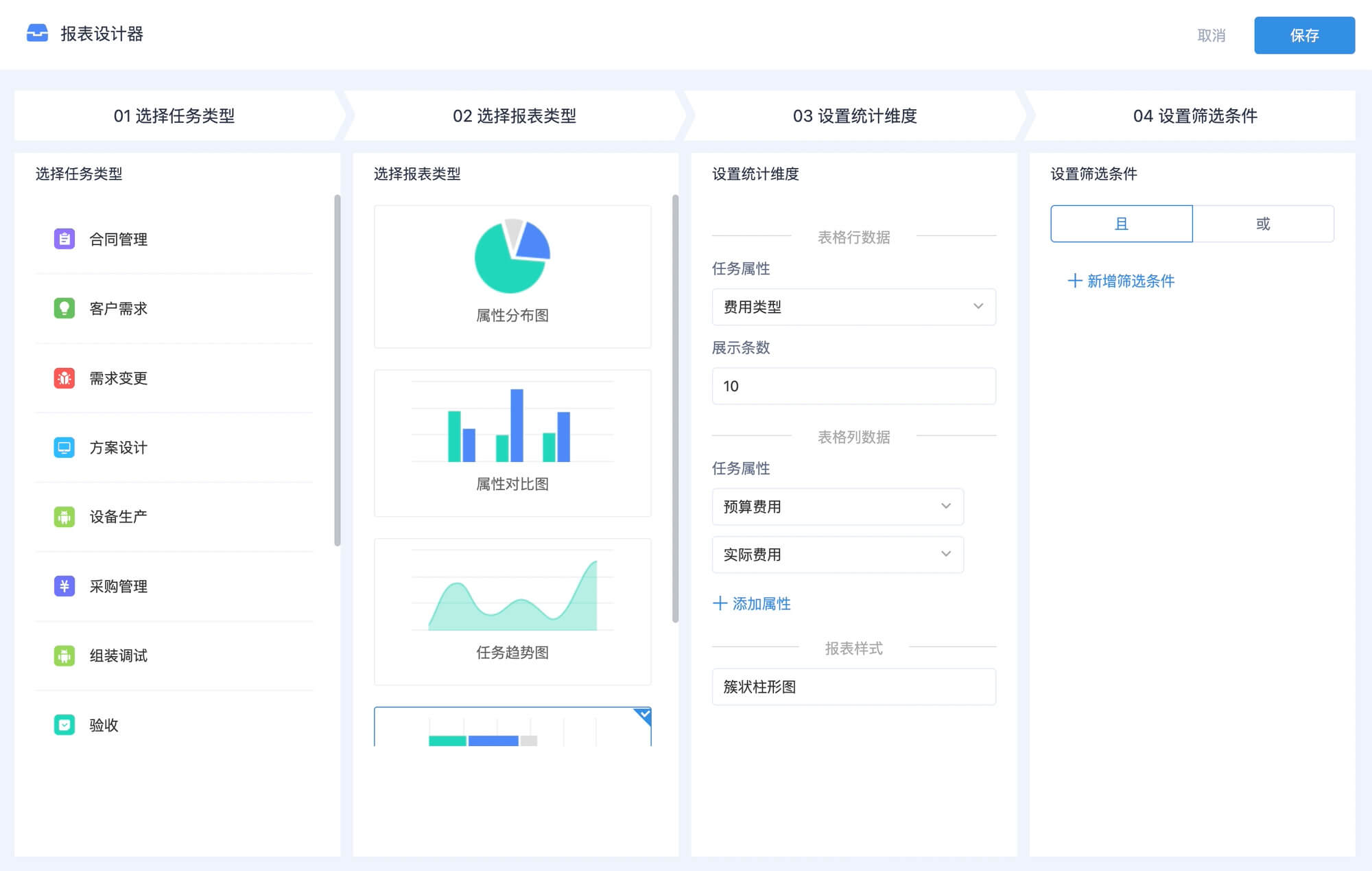Open the 费用类型 dropdown
The width and height of the screenshot is (1372, 871).
click(x=853, y=307)
